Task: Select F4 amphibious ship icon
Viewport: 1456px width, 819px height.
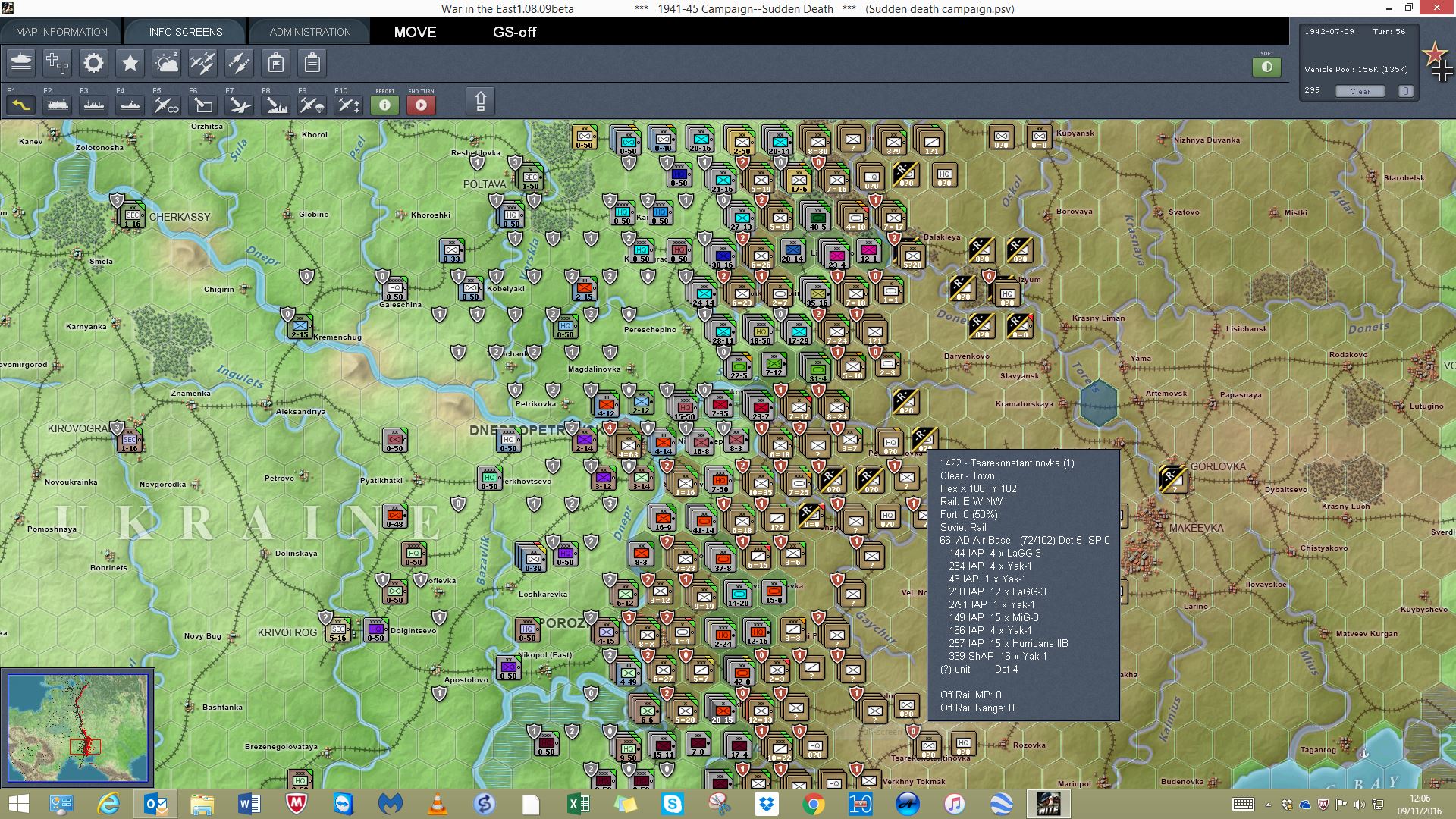Action: point(130,105)
